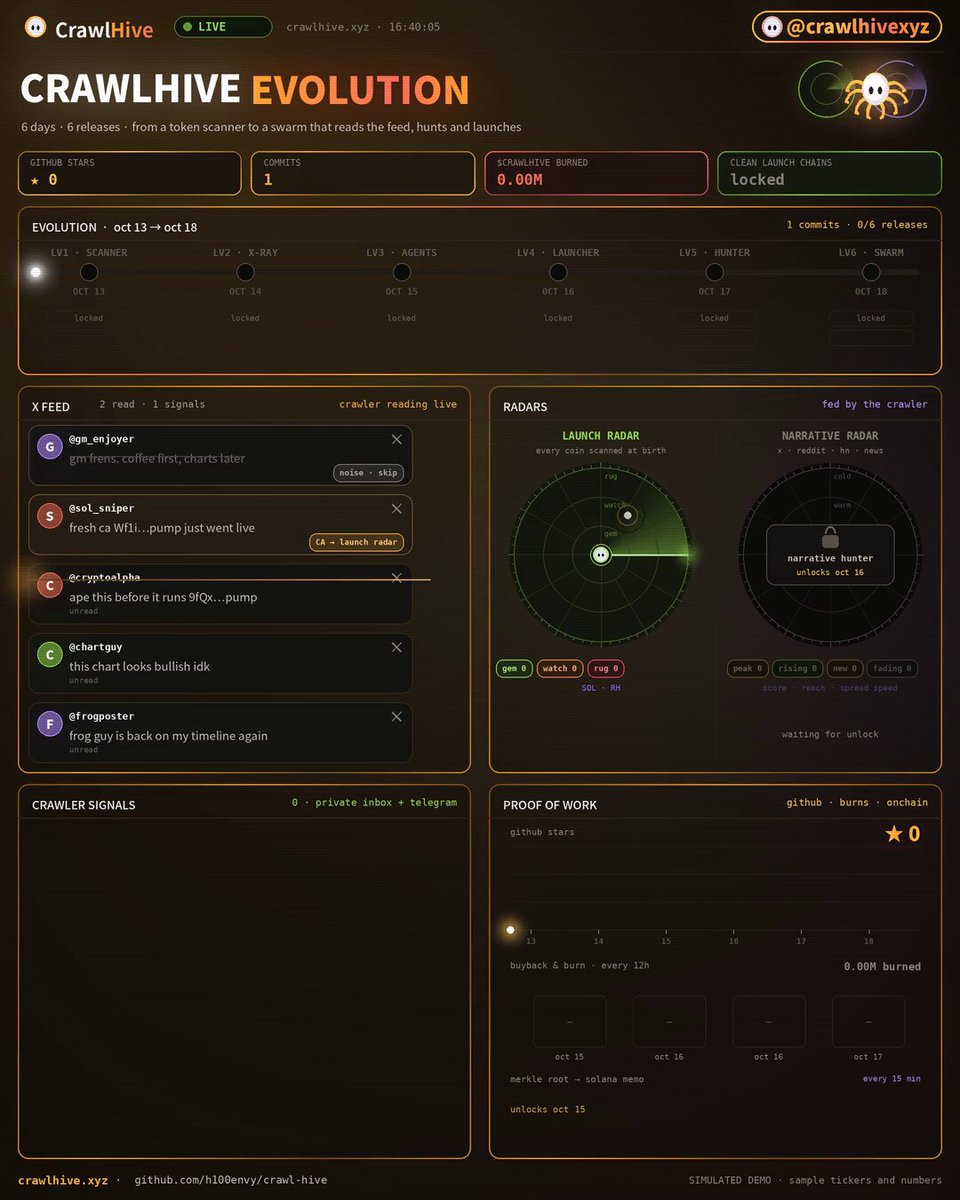Screen dimensions: 960x1200
Task: Click the every 15 min label
Action: coord(892,1079)
